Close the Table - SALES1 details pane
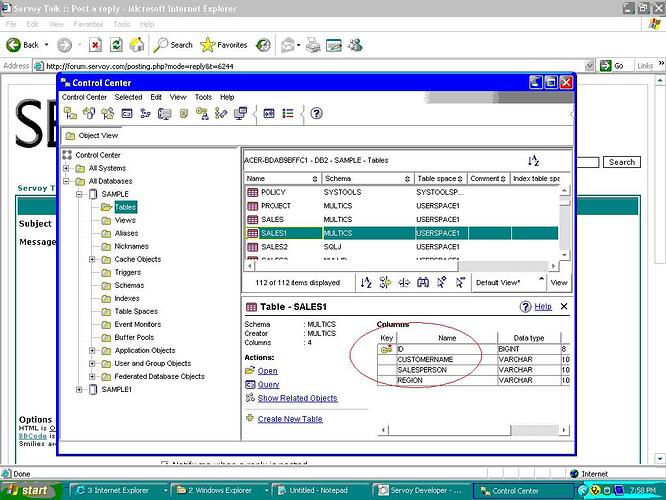The image size is (666, 500). click(564, 306)
